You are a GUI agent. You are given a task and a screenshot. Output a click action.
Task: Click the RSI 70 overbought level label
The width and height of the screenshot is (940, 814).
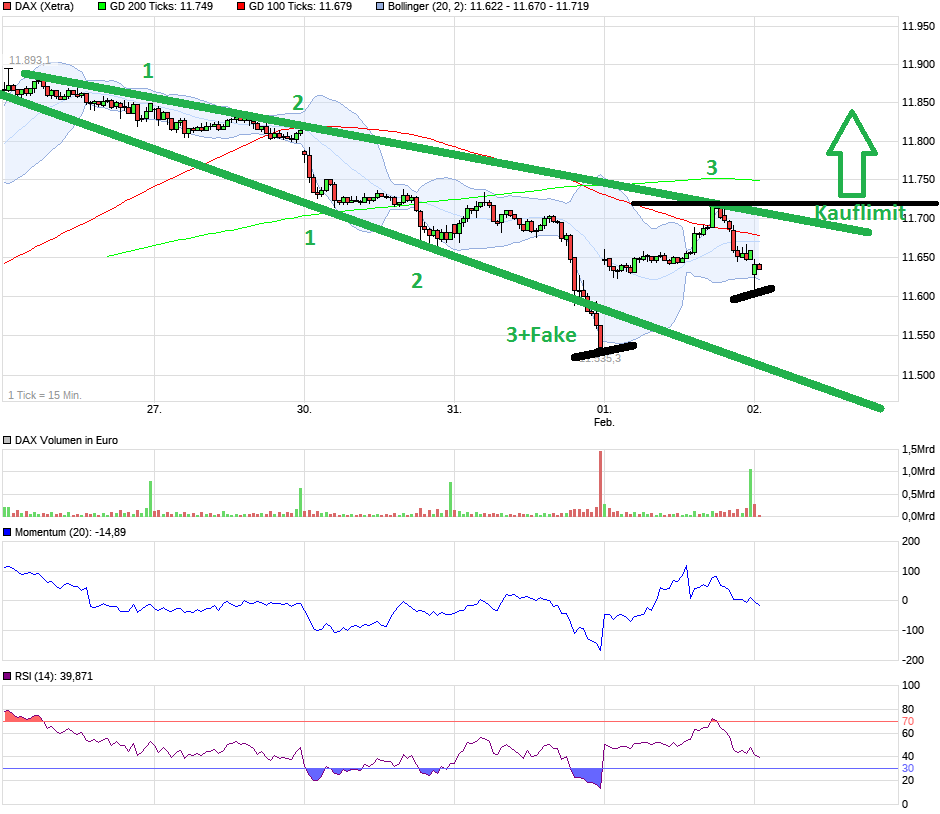[x=908, y=721]
